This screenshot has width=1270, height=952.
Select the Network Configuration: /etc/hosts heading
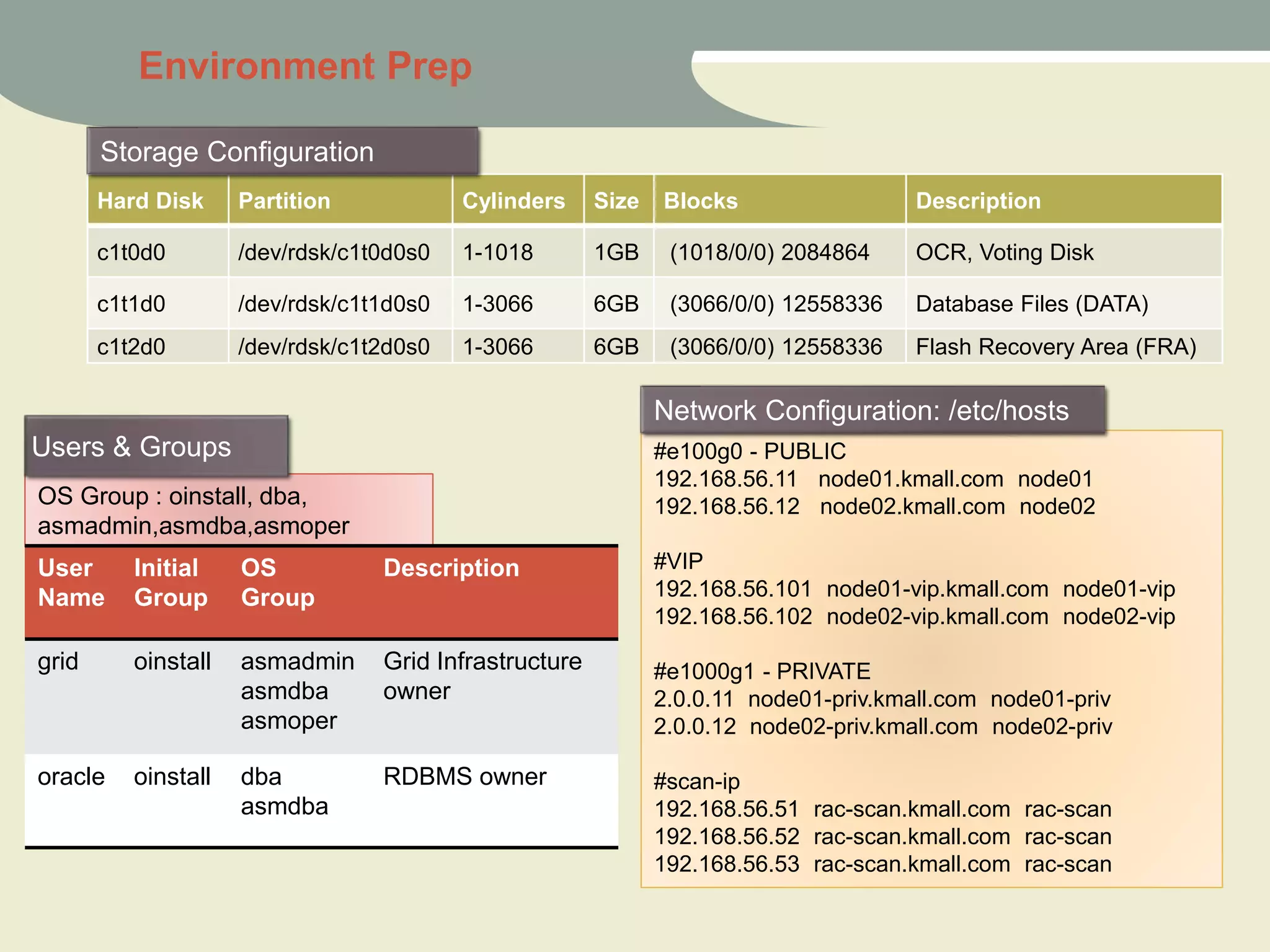(873, 410)
